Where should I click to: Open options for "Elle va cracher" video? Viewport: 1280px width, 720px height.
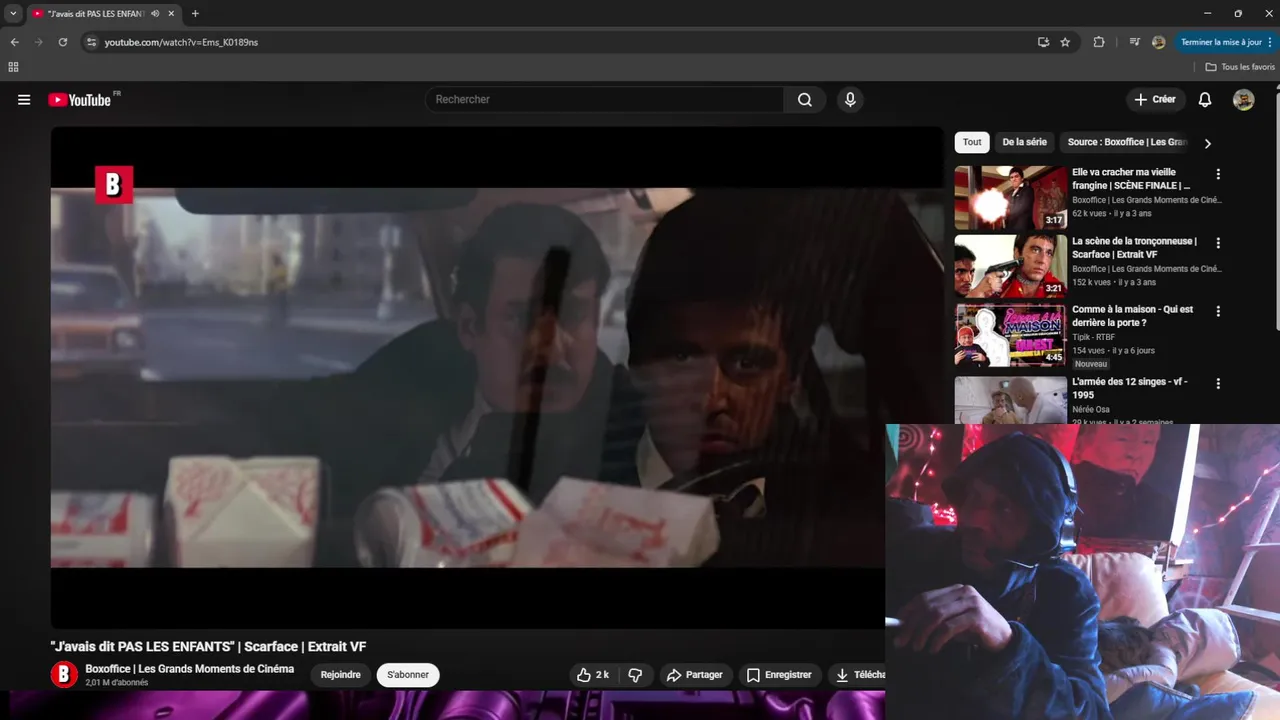pos(1218,174)
